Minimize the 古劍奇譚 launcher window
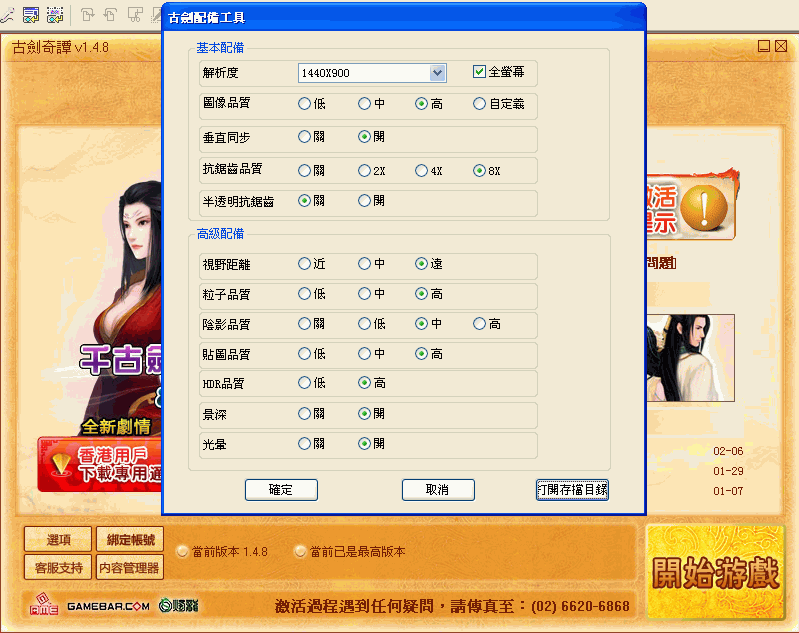 [x=763, y=46]
